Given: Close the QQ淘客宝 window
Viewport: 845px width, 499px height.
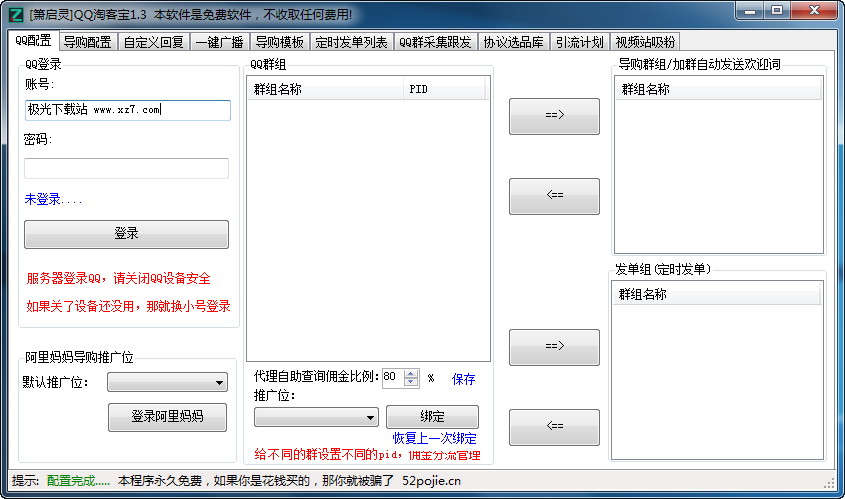Looking at the screenshot, I should pyautogui.click(x=814, y=10).
